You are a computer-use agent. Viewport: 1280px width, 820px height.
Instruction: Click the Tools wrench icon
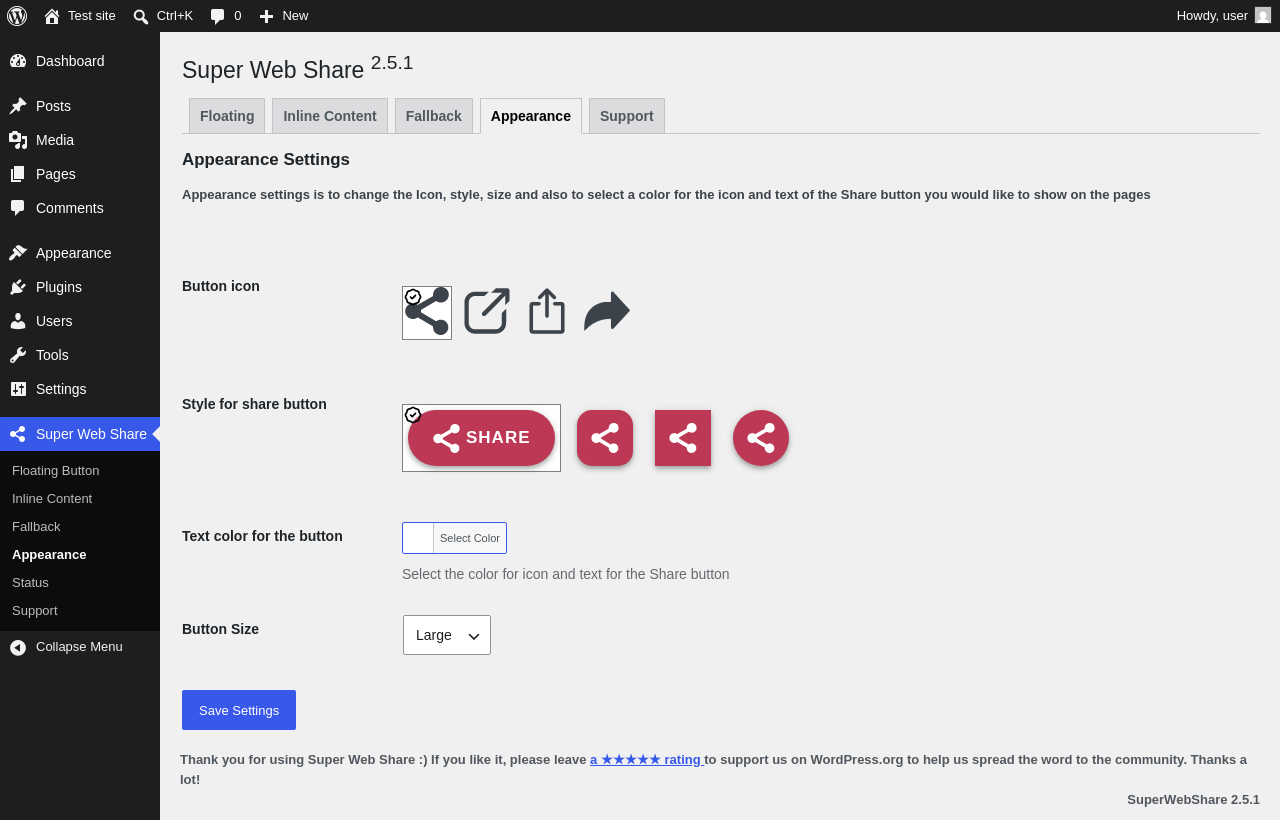click(x=18, y=355)
